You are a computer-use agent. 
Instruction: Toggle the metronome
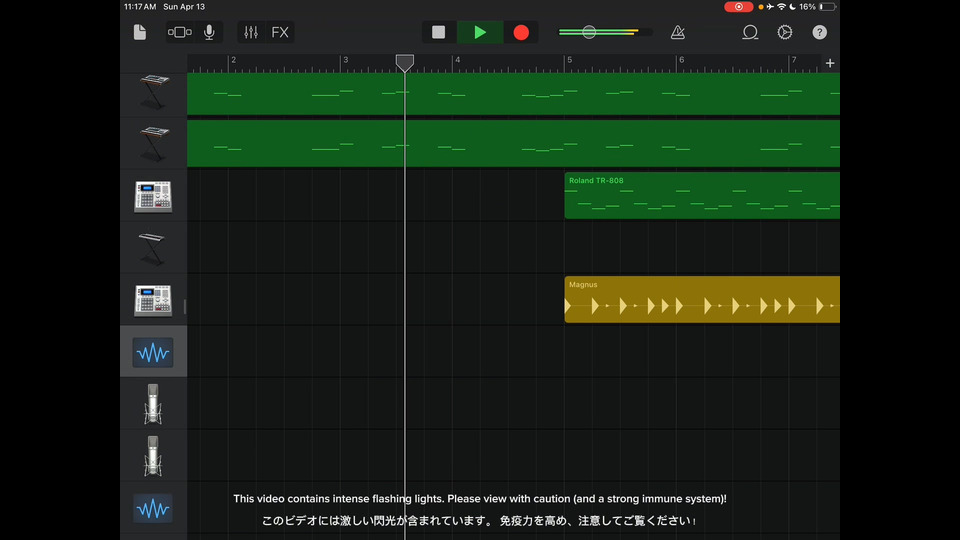[x=677, y=32]
